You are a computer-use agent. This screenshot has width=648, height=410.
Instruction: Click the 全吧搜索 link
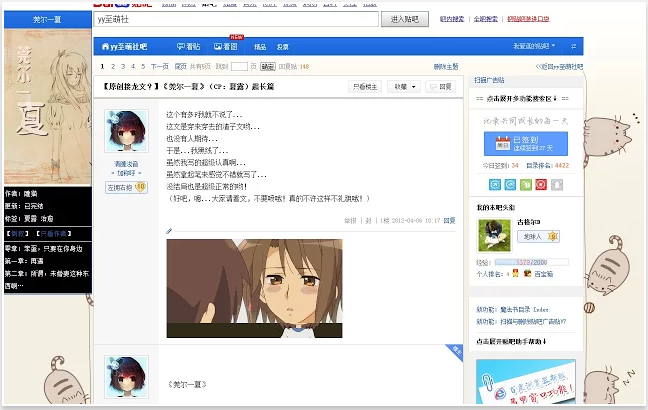point(486,19)
